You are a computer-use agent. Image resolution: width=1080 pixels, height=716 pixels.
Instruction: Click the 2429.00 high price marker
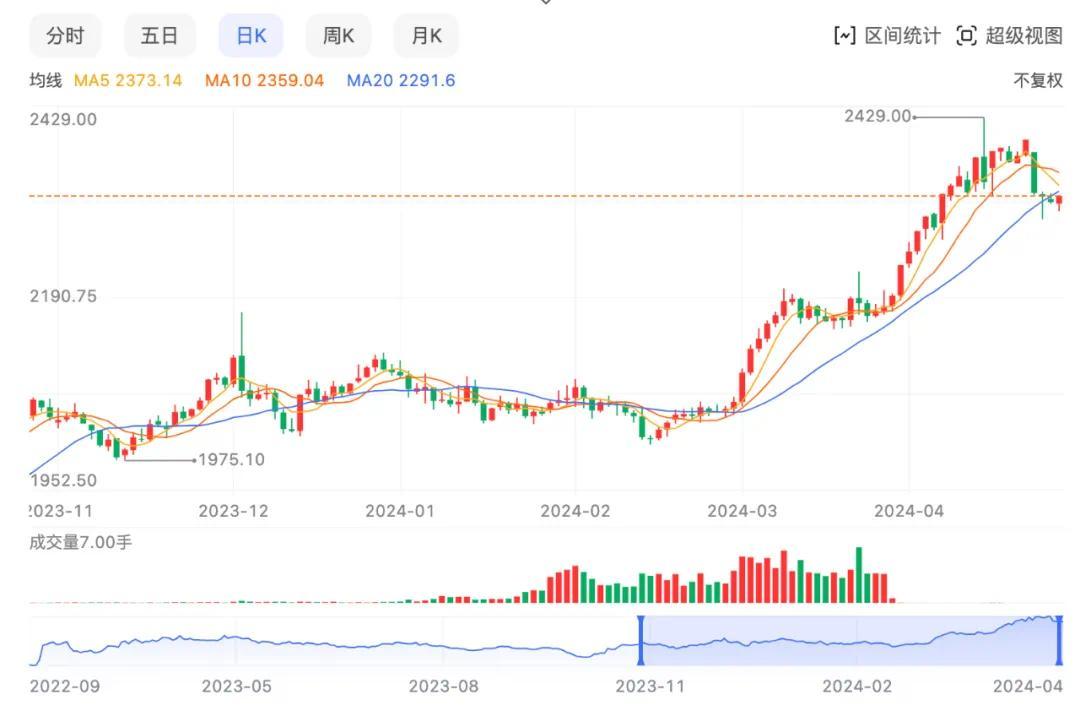[x=877, y=116]
